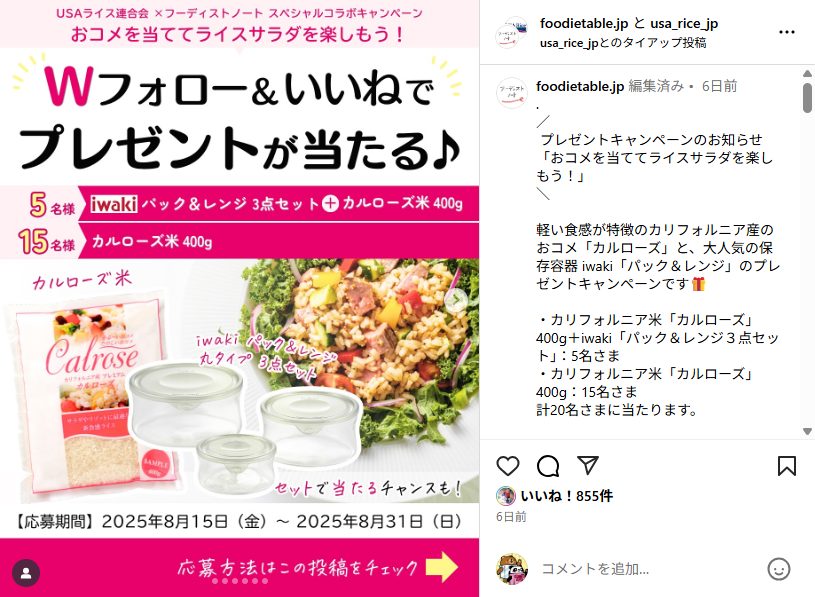This screenshot has height=597, width=815.
Task: Open the three-dot more options menu
Action: point(787,32)
